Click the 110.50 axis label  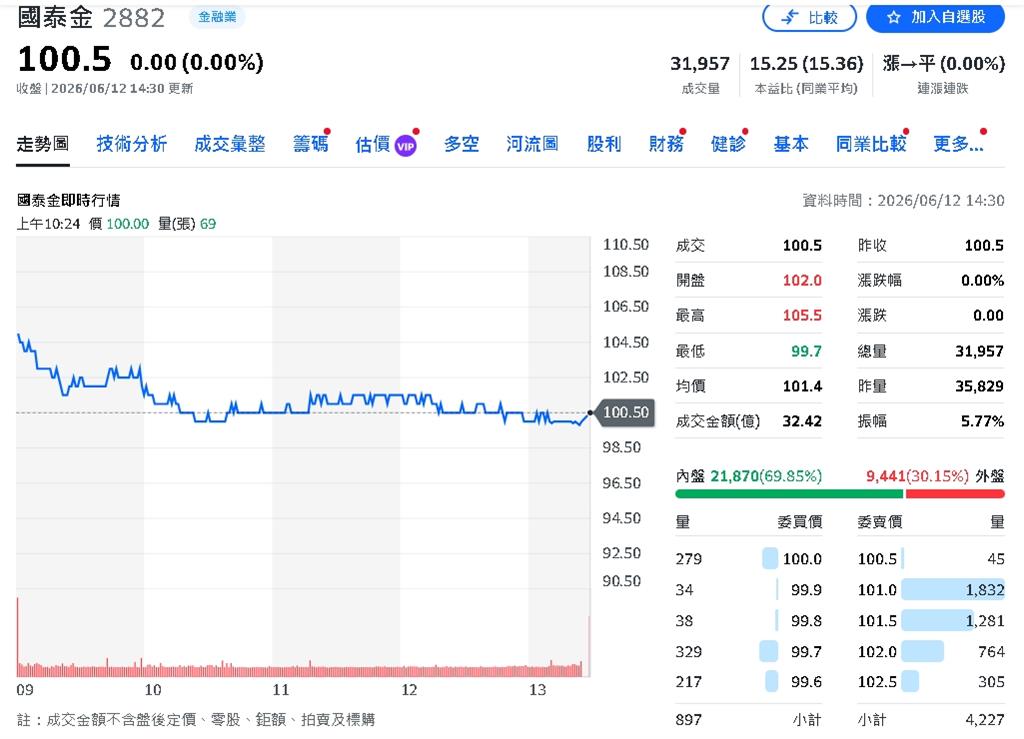point(626,245)
